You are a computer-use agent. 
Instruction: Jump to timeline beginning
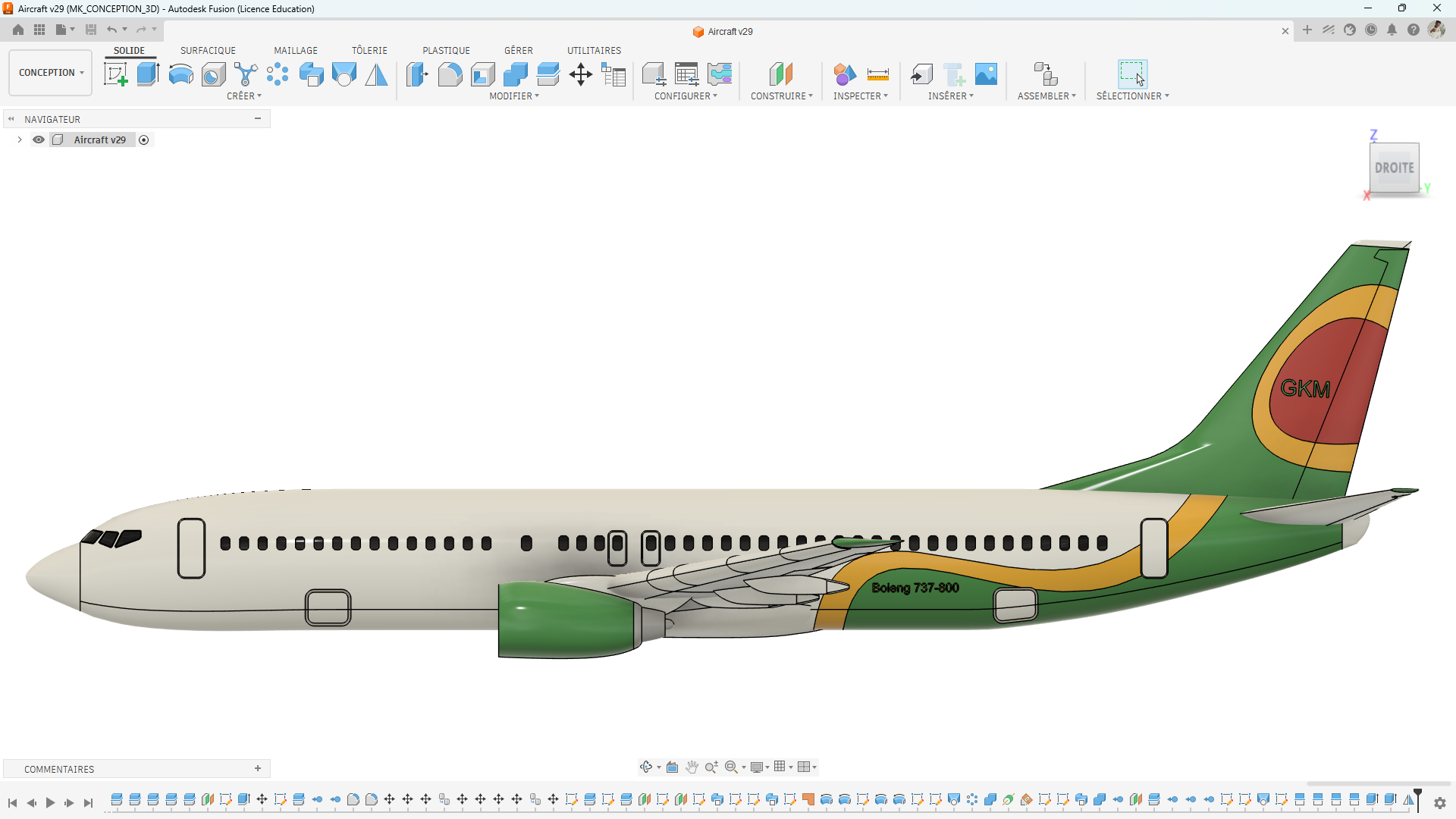click(x=12, y=803)
